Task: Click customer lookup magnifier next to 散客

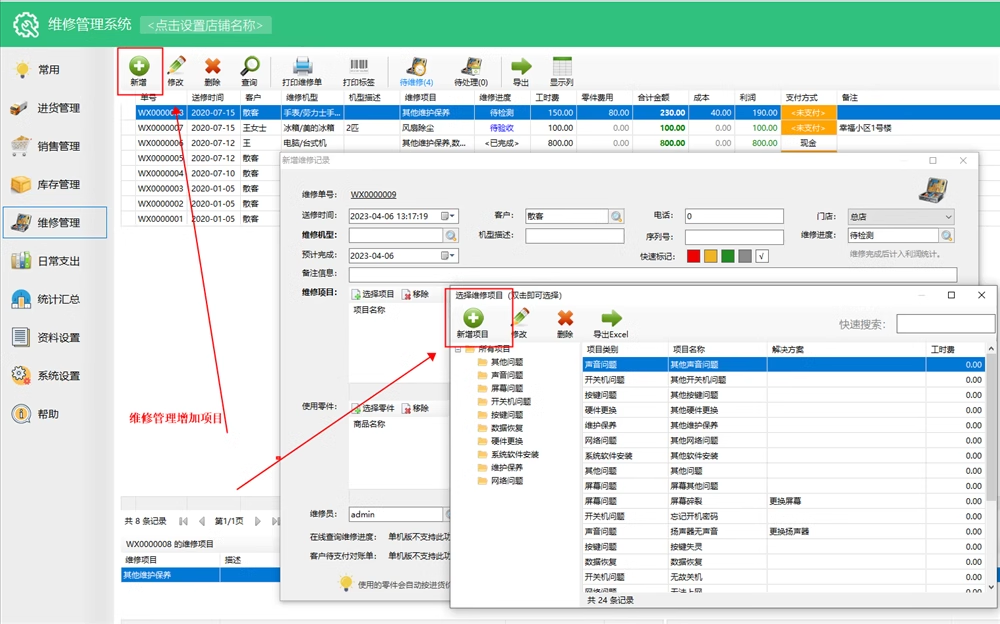Action: coord(616,216)
